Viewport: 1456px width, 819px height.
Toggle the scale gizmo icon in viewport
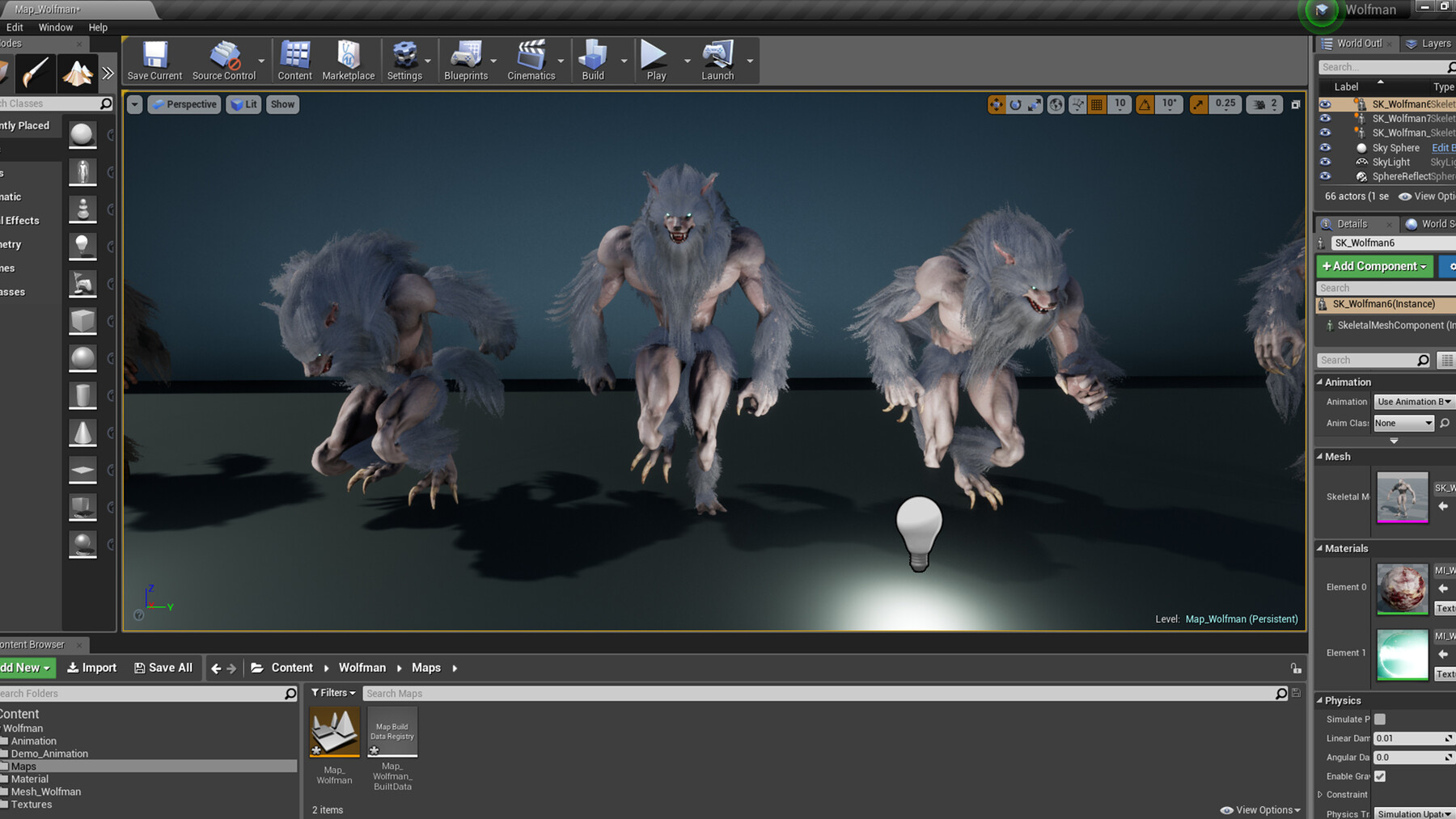[x=1035, y=104]
